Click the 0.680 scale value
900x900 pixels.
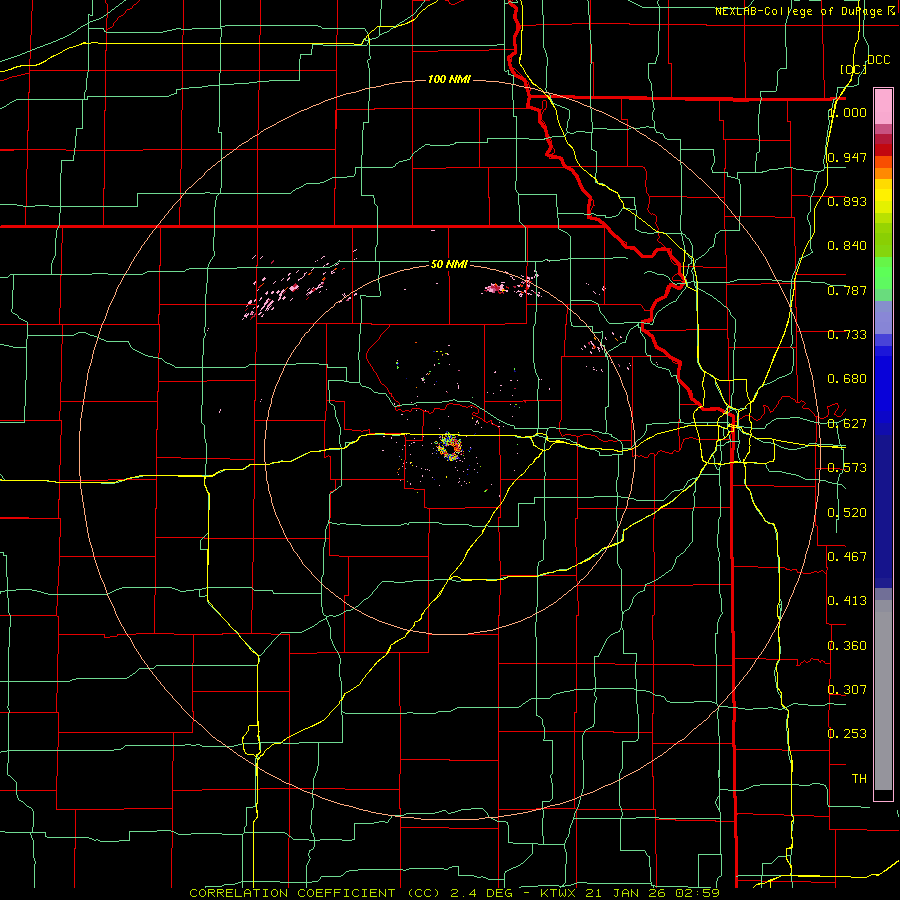pyautogui.click(x=847, y=379)
